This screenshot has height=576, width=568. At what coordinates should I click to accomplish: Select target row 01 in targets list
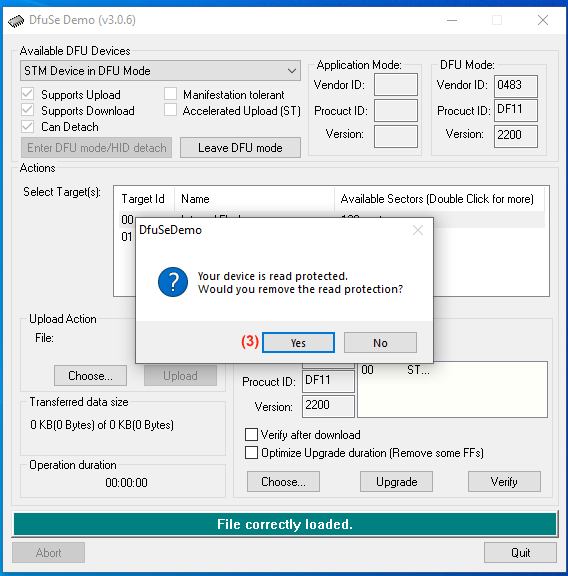point(126,237)
